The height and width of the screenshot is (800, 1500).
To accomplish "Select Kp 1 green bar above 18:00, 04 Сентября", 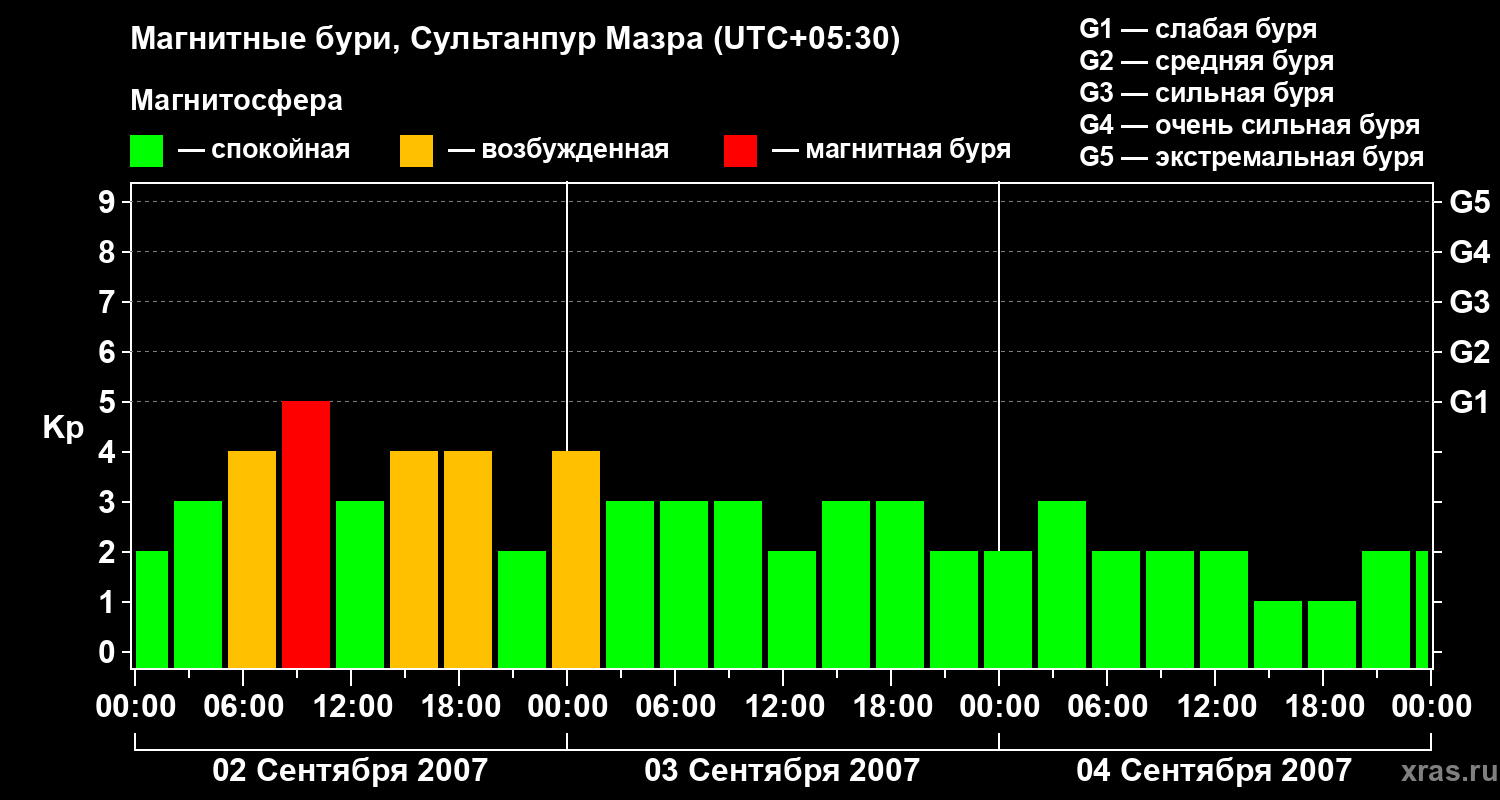I will click(x=1332, y=634).
